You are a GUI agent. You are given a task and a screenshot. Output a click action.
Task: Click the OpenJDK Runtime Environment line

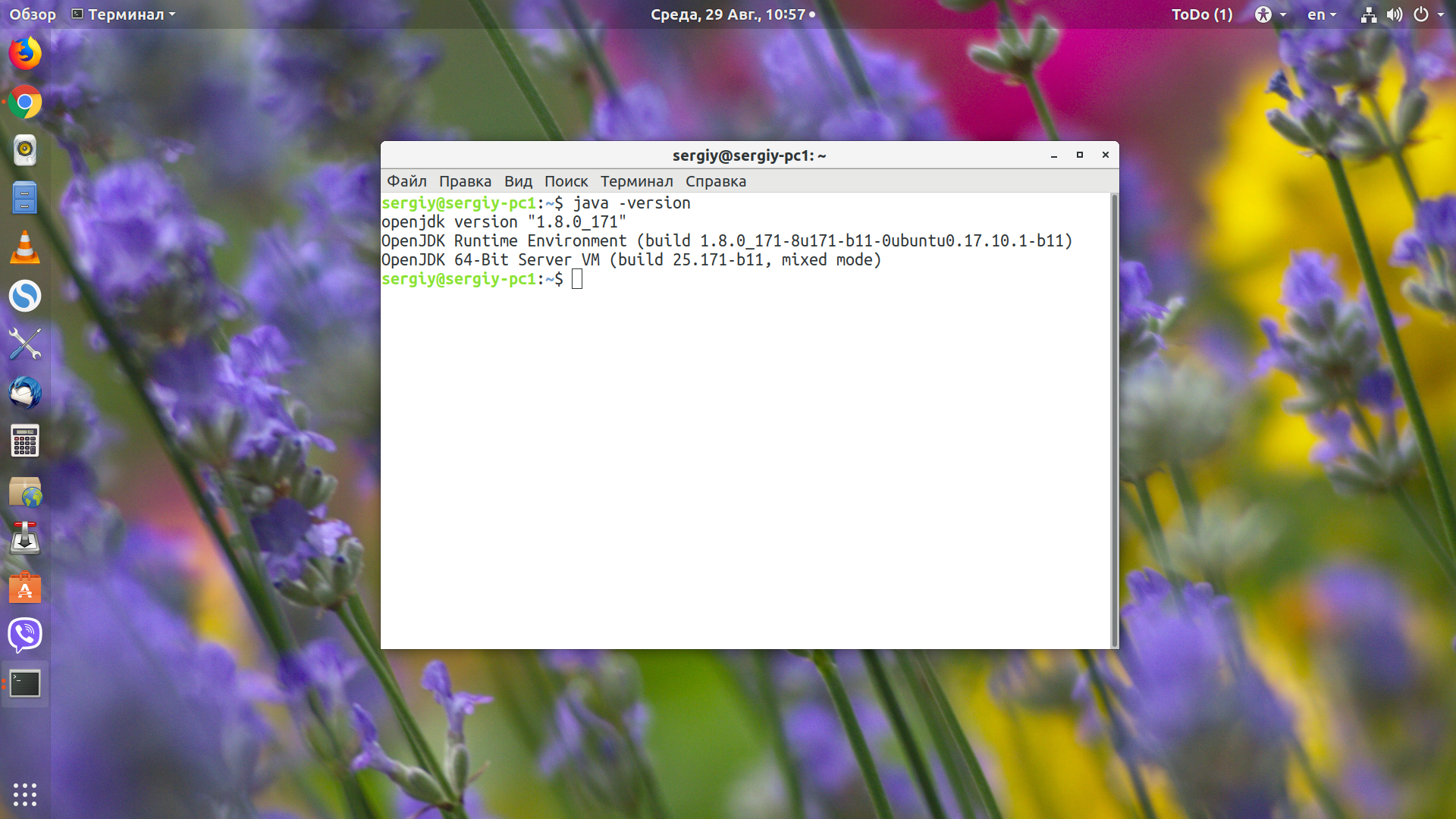coord(726,241)
